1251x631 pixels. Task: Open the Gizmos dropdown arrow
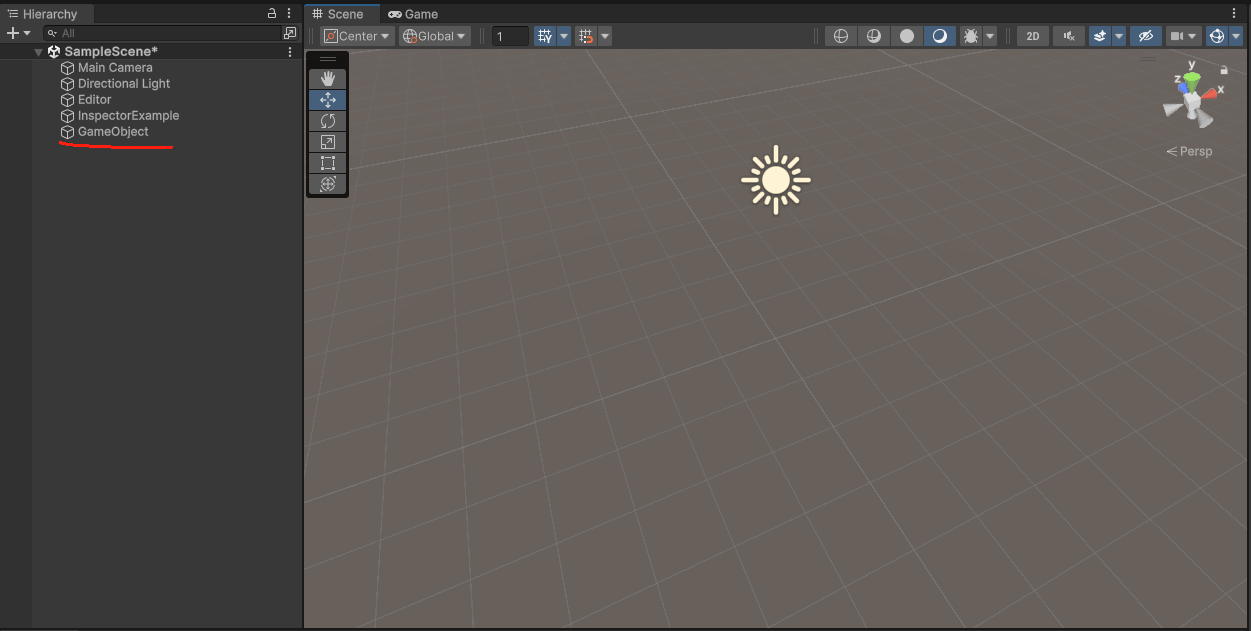1236,36
